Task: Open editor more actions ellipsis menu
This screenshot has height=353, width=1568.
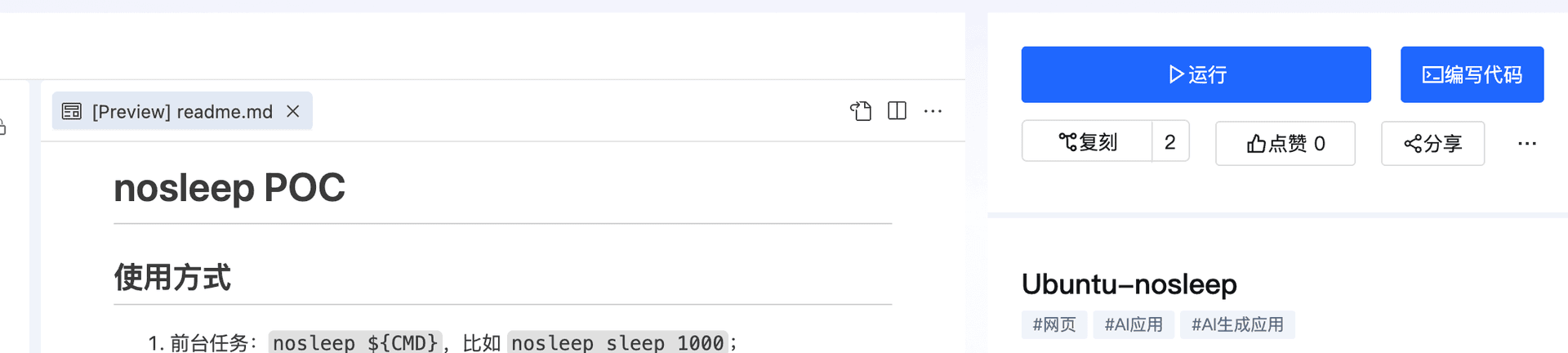Action: coord(933,111)
